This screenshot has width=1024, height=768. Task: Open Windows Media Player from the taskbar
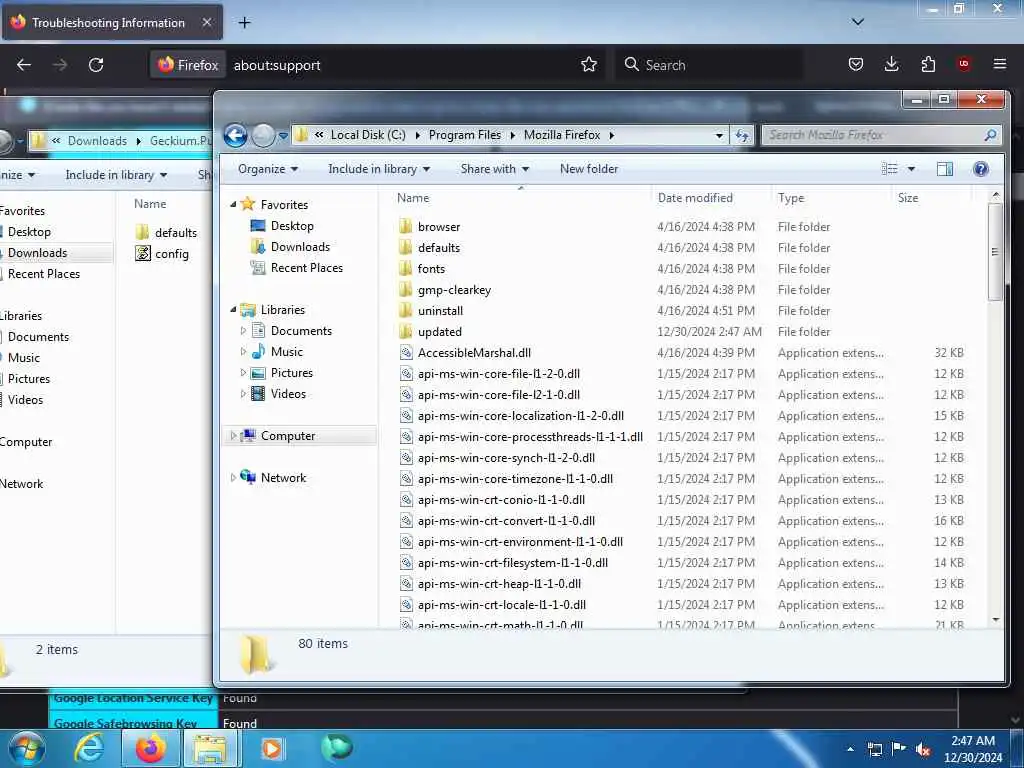point(272,748)
